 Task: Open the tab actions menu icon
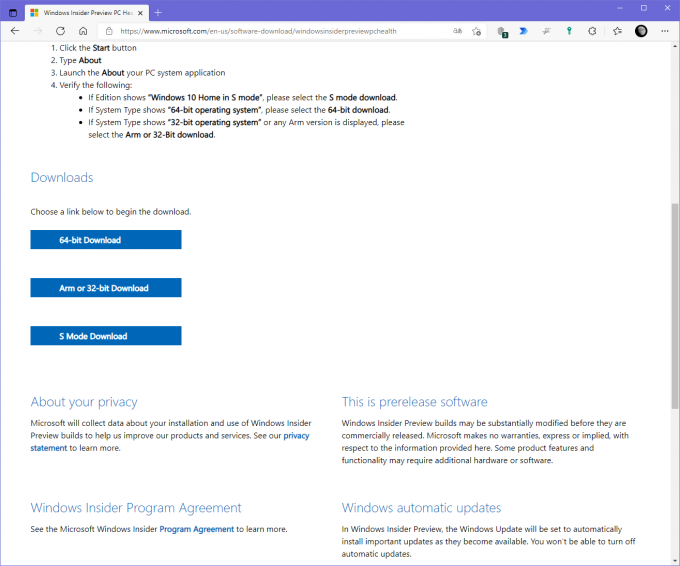tap(13, 13)
